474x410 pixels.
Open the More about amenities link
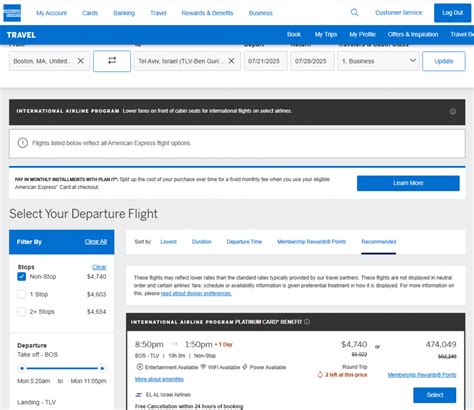pos(159,379)
